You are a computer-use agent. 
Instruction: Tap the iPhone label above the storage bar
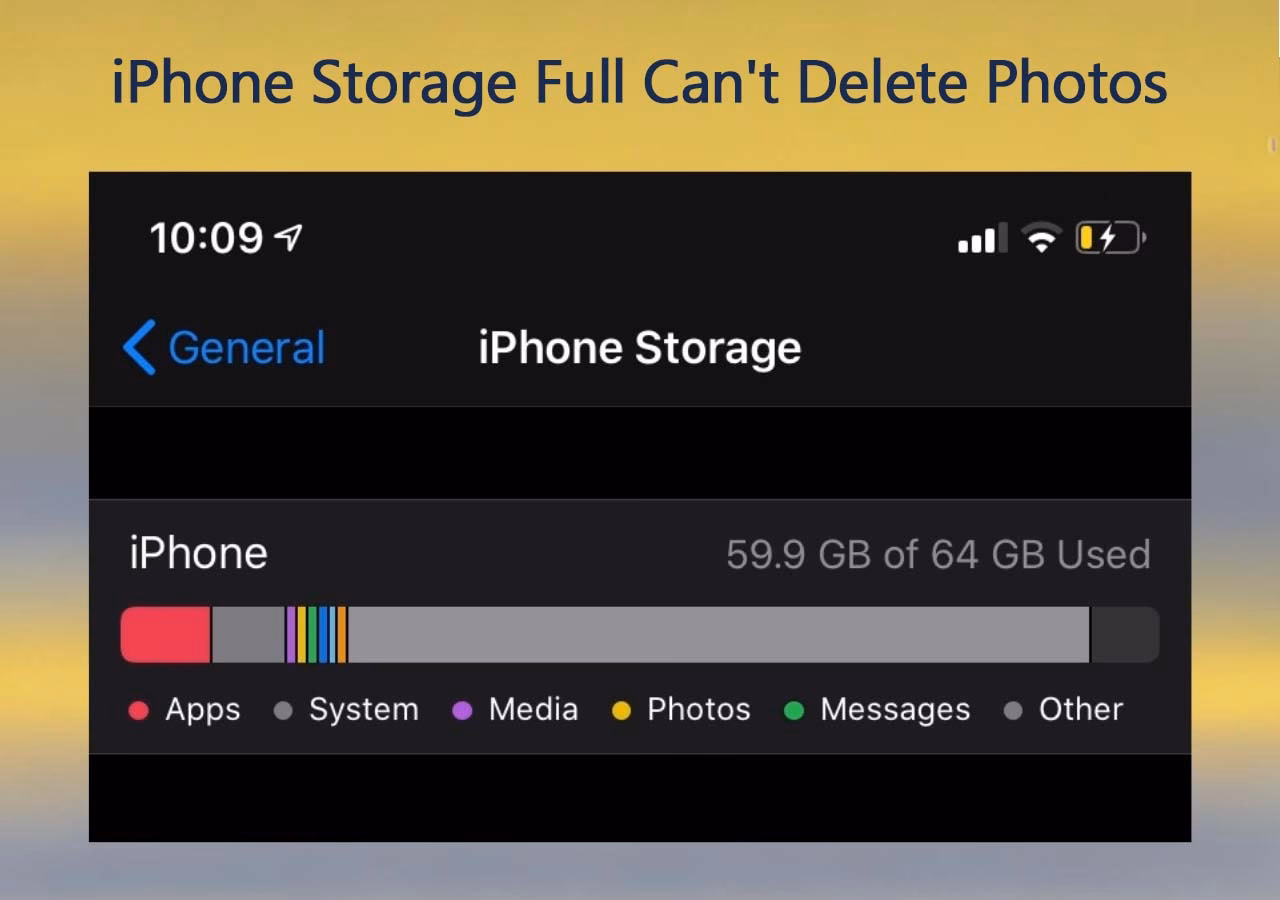(x=197, y=552)
